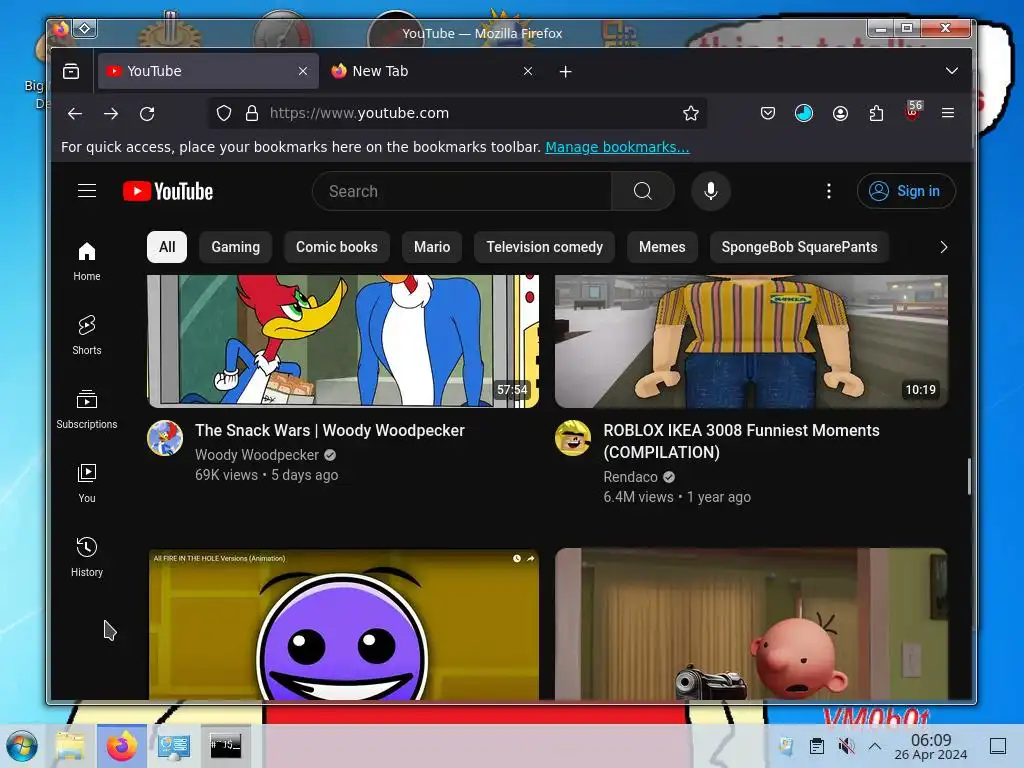Open the taskbar clock showing 06:09
1024x768 pixels.
[x=931, y=746]
